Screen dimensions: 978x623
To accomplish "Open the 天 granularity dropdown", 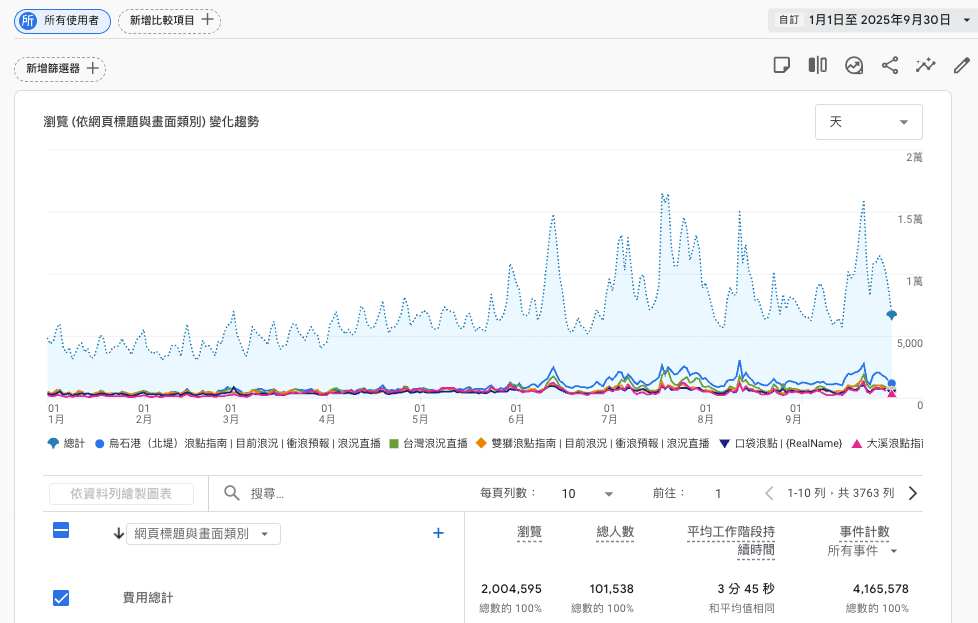I will coord(868,121).
